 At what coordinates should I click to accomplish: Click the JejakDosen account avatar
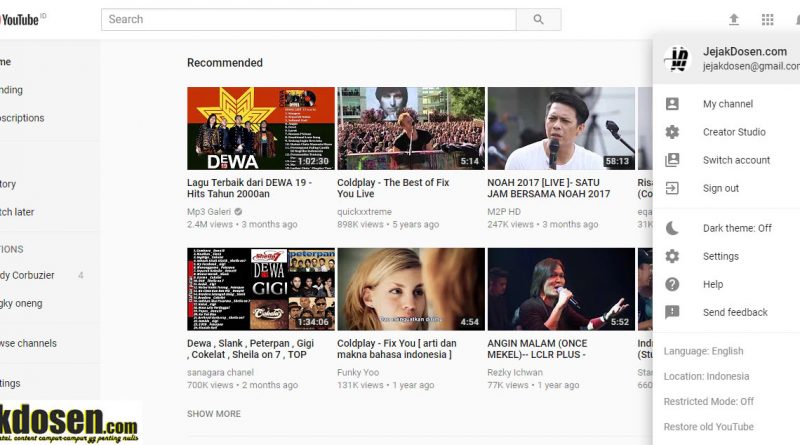pyautogui.click(x=678, y=59)
